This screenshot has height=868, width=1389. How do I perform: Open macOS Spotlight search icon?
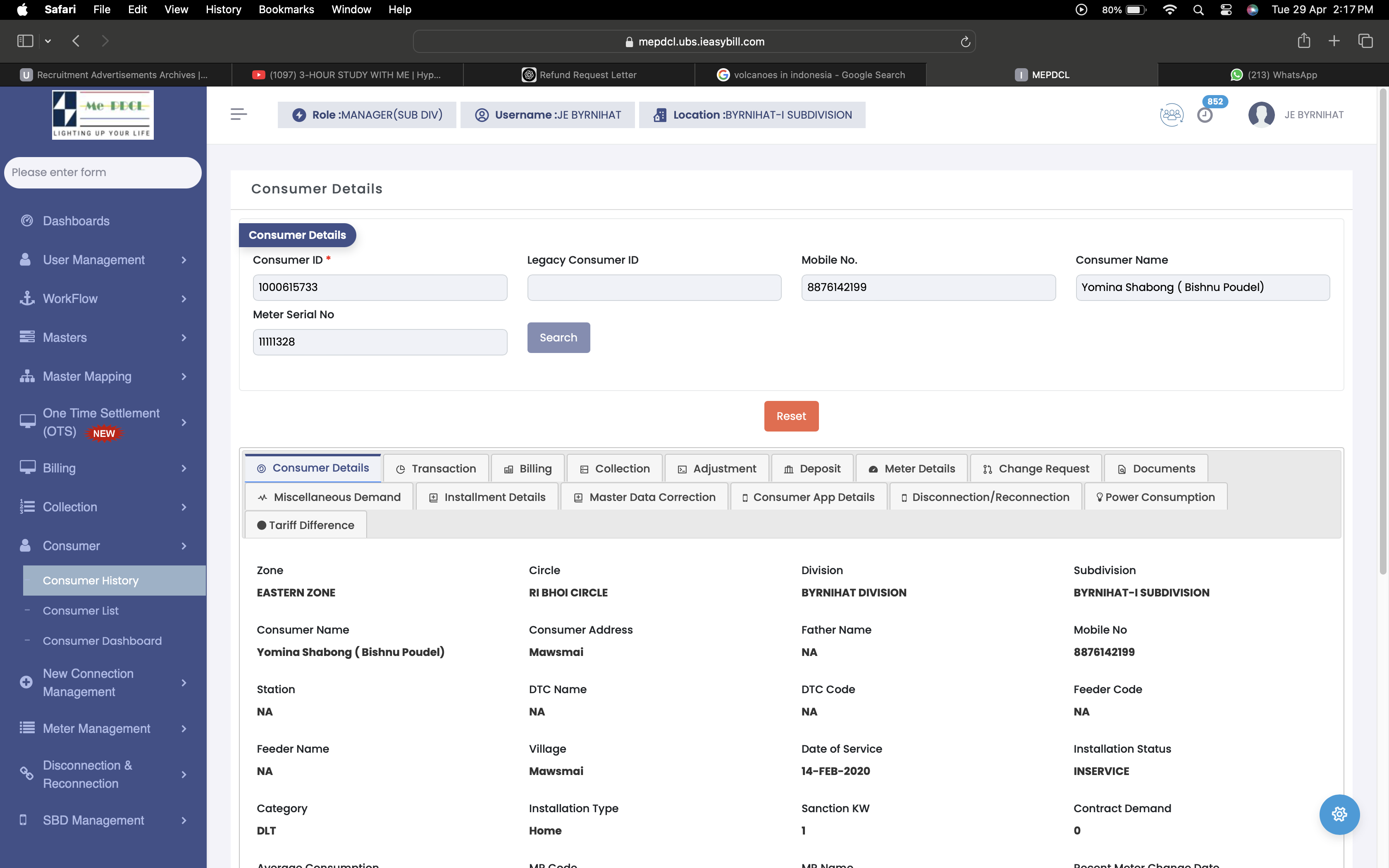point(1198,10)
